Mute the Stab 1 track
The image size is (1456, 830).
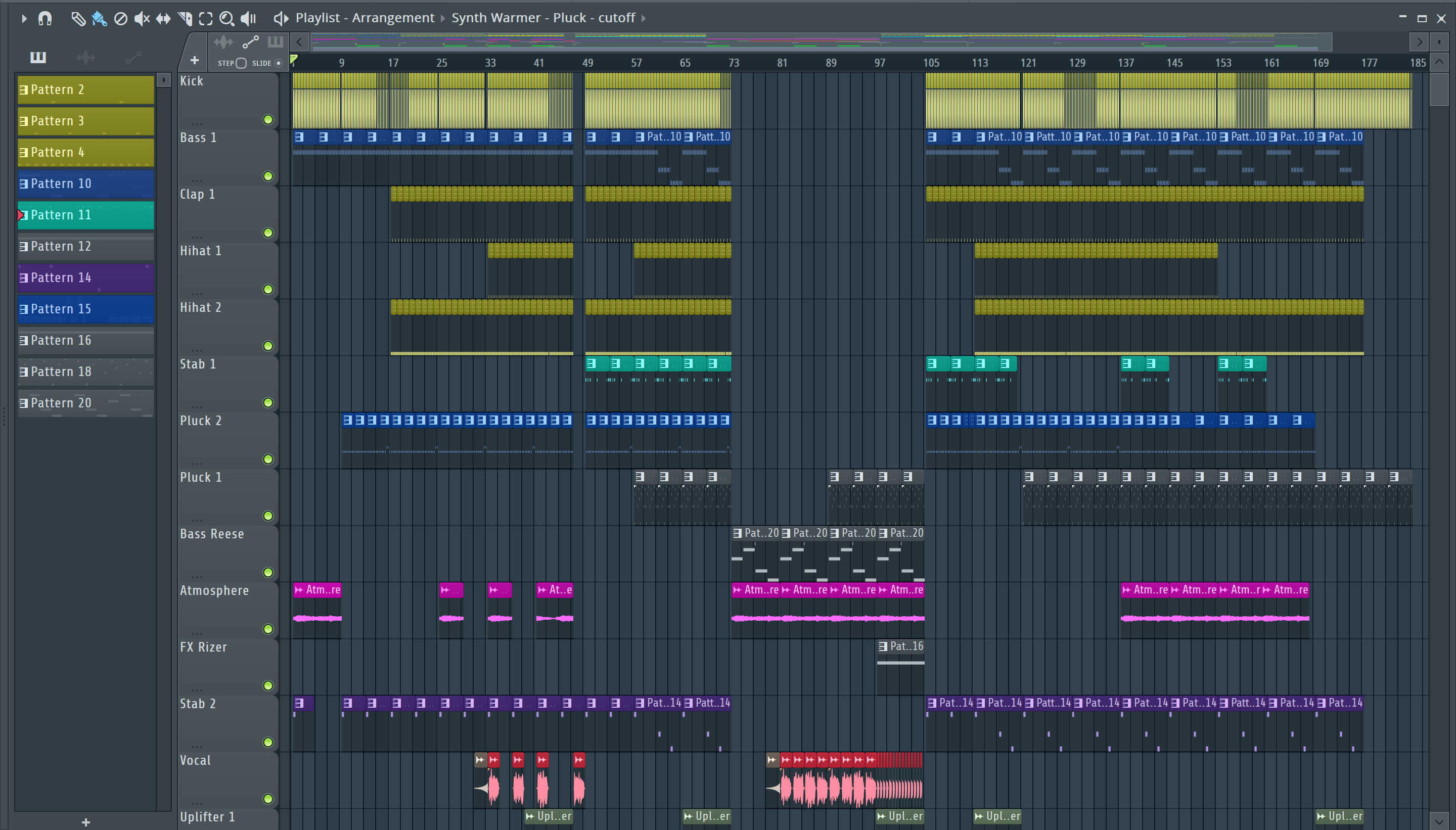pyautogui.click(x=268, y=402)
